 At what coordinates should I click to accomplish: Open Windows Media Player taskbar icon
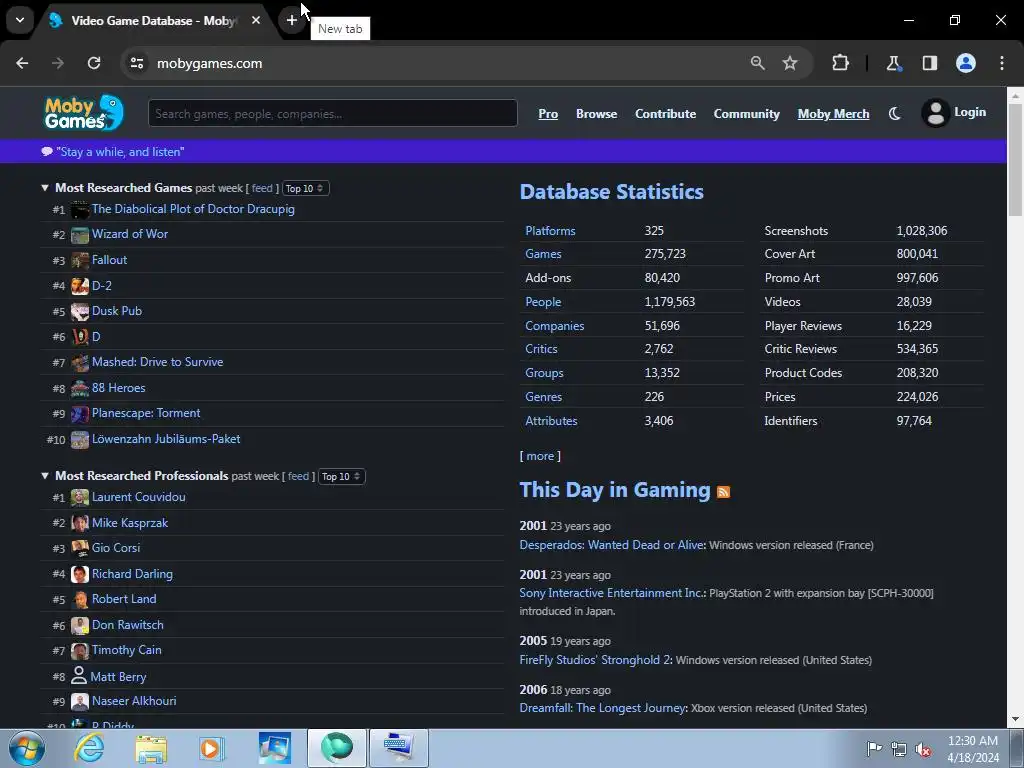211,748
